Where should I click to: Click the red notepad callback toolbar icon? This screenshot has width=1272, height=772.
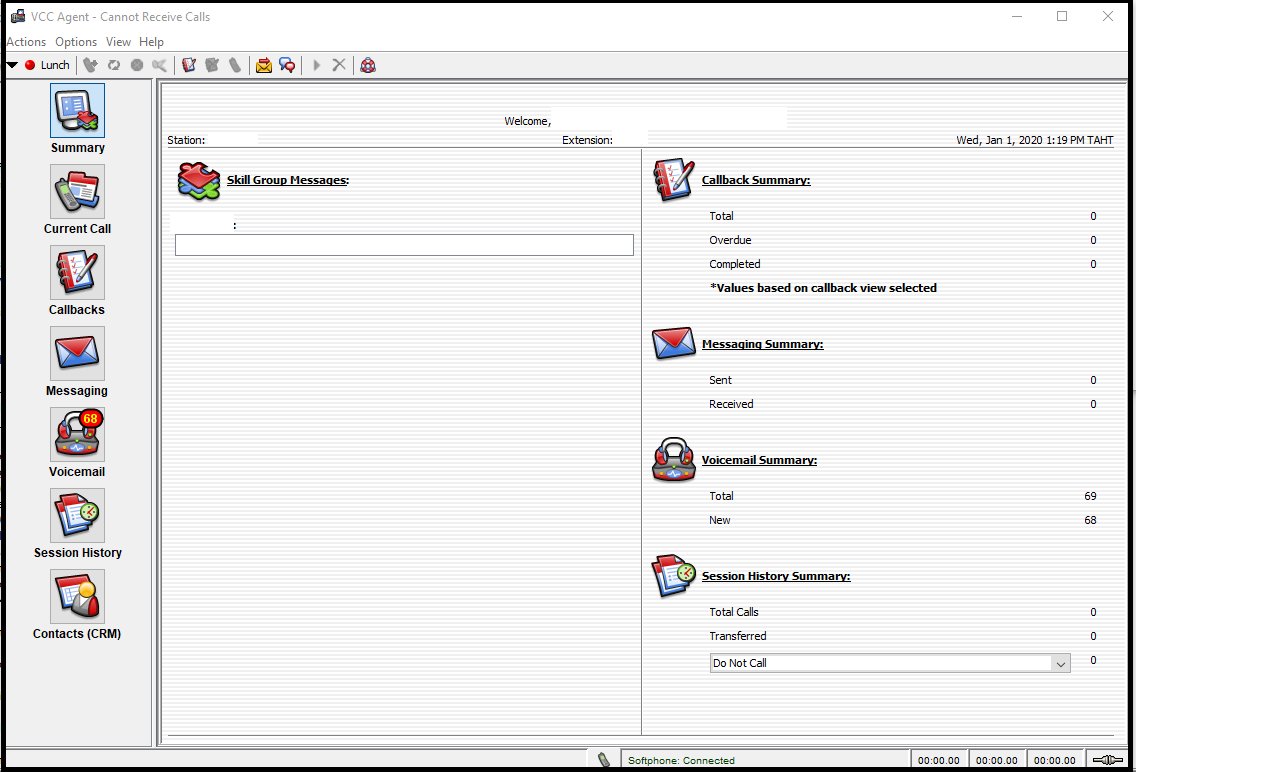[x=189, y=65]
